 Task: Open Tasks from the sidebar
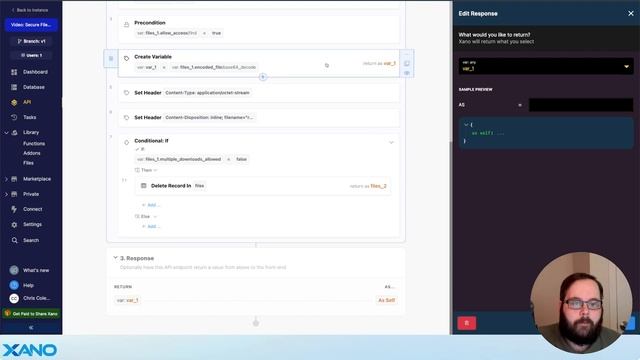click(x=29, y=117)
